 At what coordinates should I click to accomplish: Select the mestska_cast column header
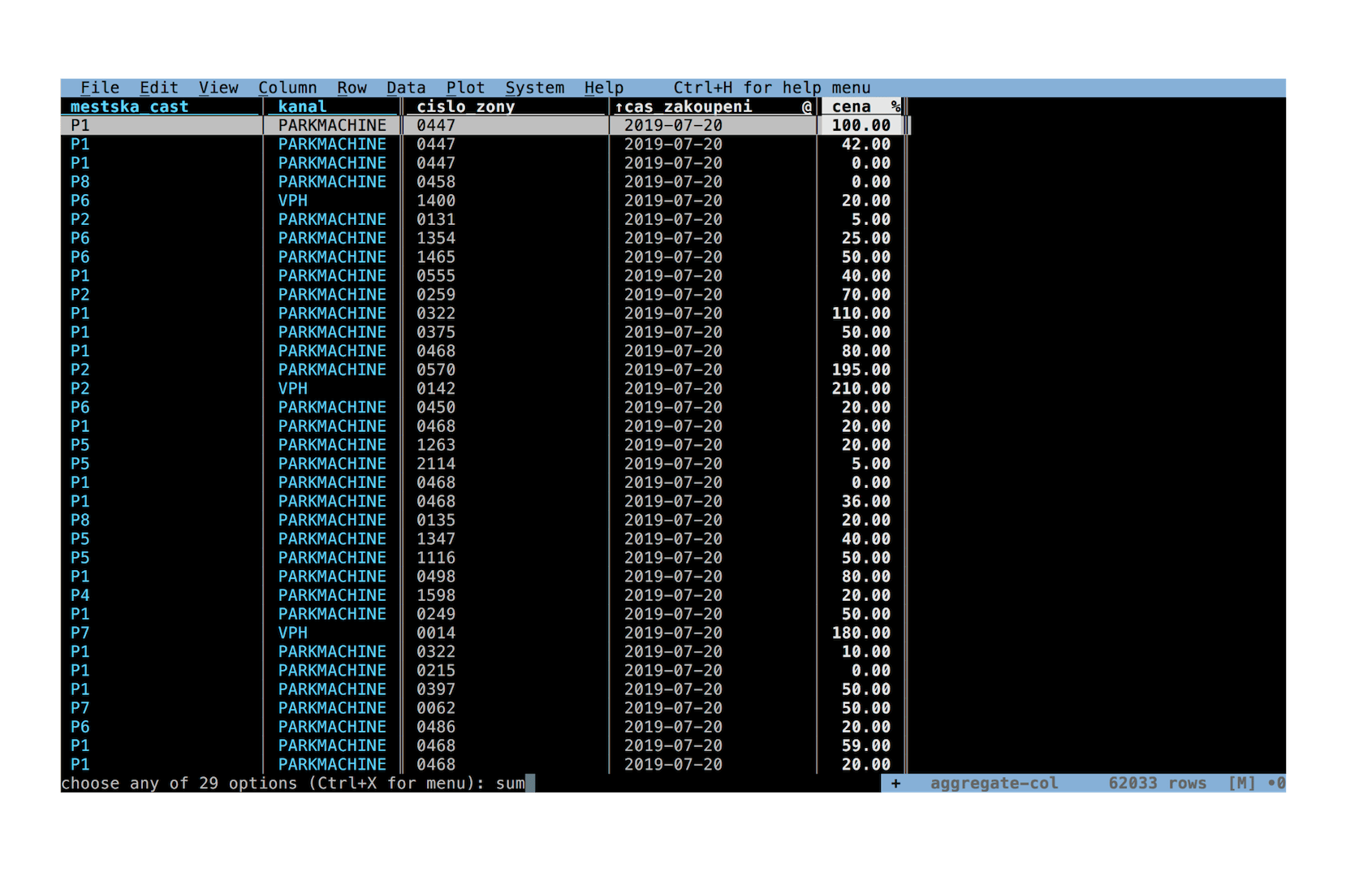129,106
